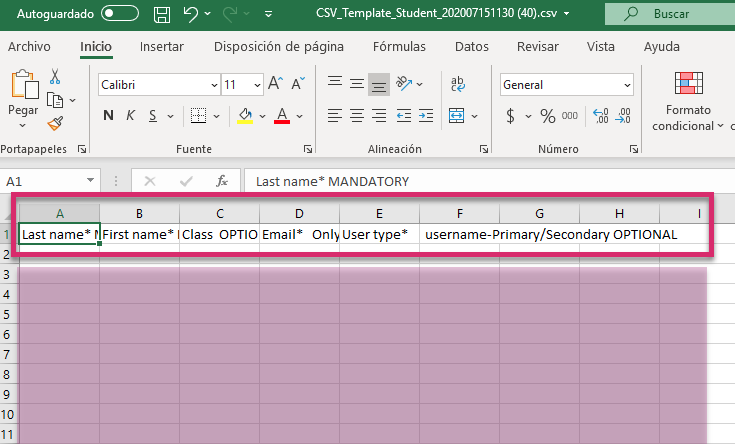Screen dimensions: 735x444
Task: Click the Increase Indent icon
Action: 426,115
